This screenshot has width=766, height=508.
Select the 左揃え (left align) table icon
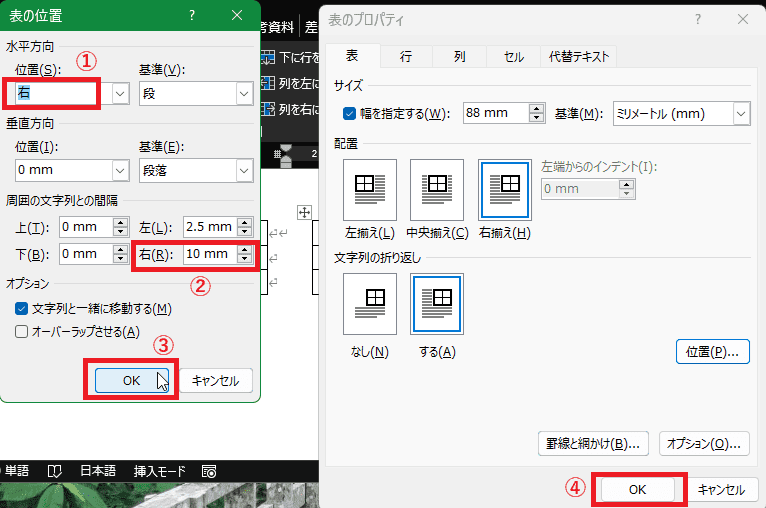tap(369, 189)
